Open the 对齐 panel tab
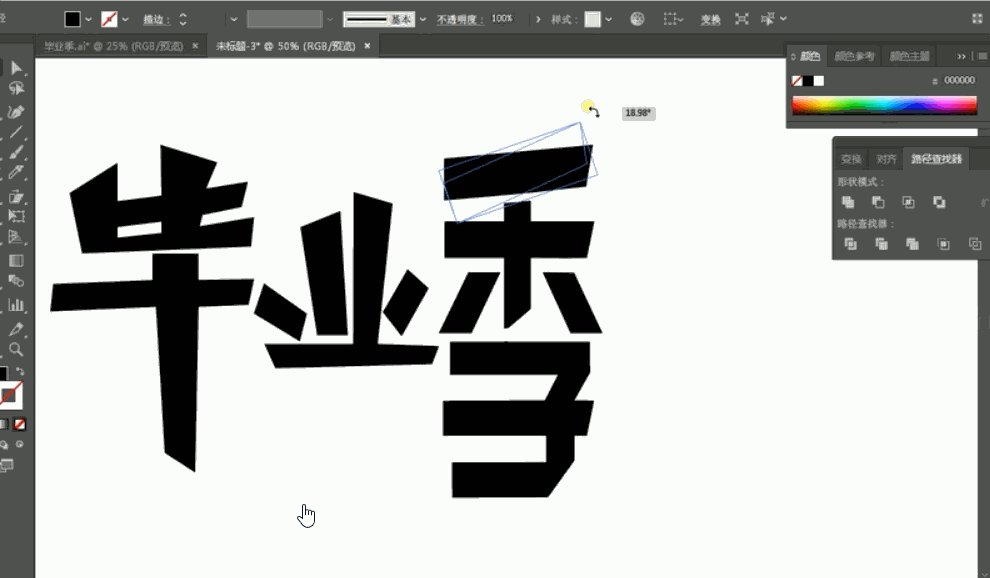Screen dimensions: 990x578 pos(886,159)
